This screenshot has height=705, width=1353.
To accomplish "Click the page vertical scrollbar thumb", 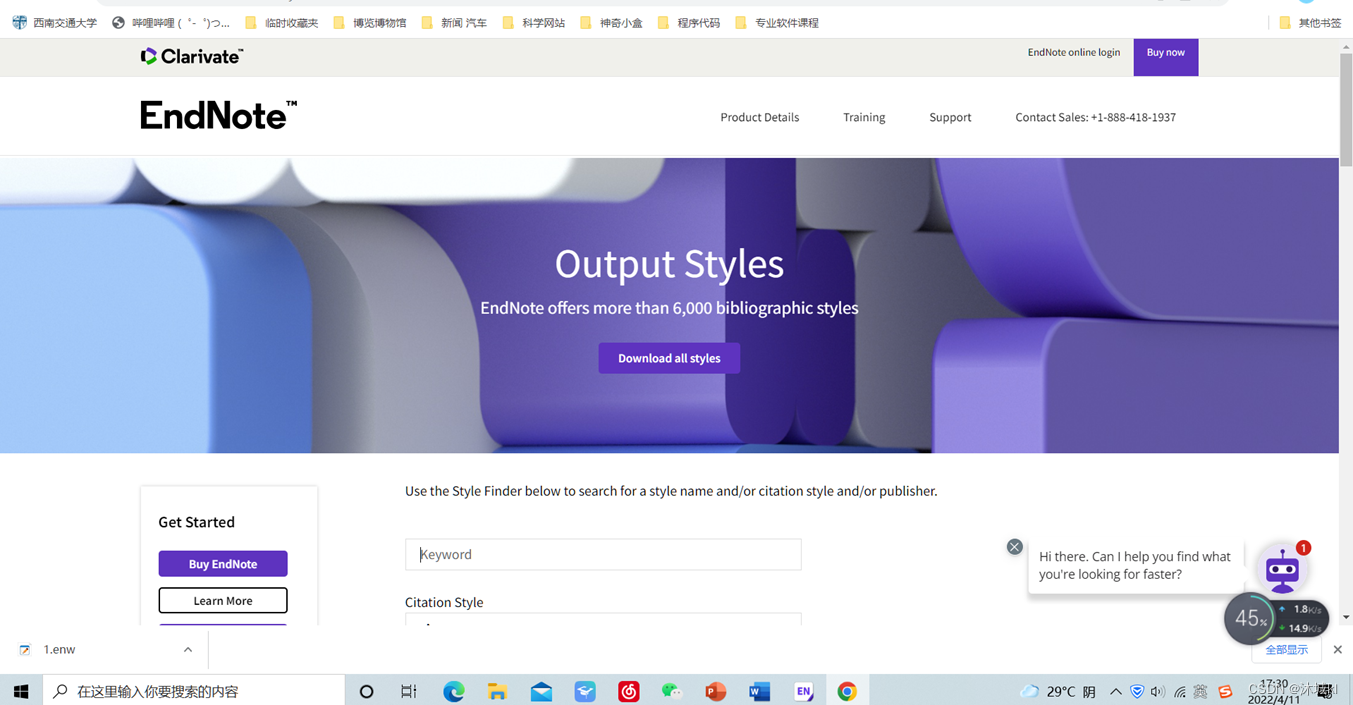I will click(1346, 110).
